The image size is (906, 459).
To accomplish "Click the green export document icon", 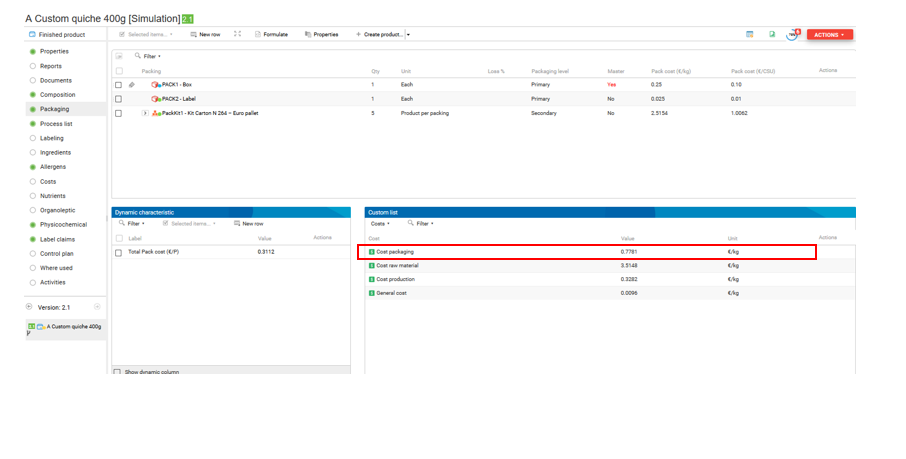I will click(x=772, y=35).
